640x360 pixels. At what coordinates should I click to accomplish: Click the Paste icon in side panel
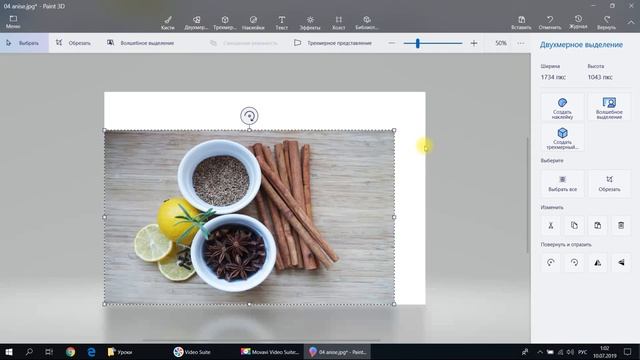pos(598,225)
